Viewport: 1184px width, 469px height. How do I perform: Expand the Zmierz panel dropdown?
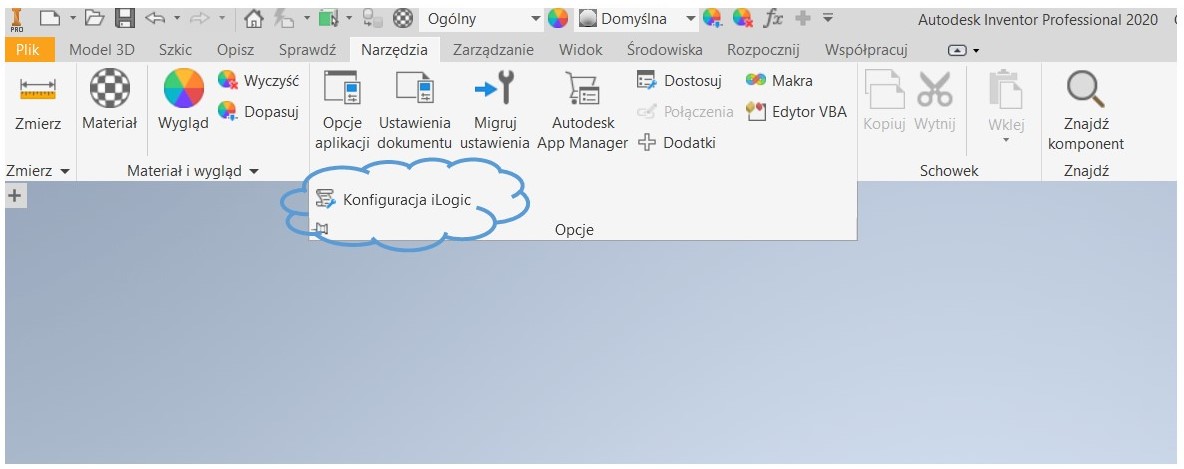click(65, 172)
